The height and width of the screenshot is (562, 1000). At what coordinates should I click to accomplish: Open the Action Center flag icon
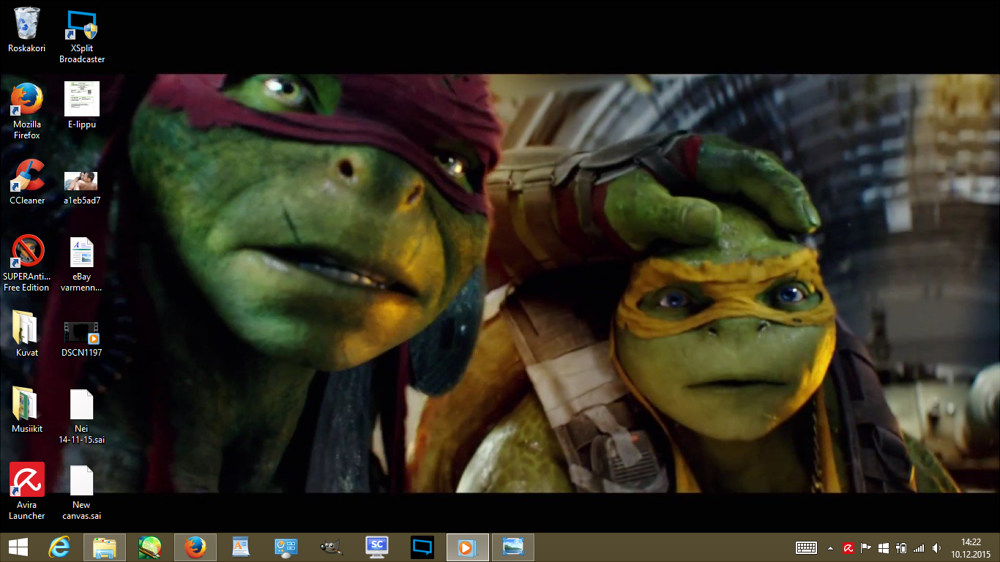point(866,548)
